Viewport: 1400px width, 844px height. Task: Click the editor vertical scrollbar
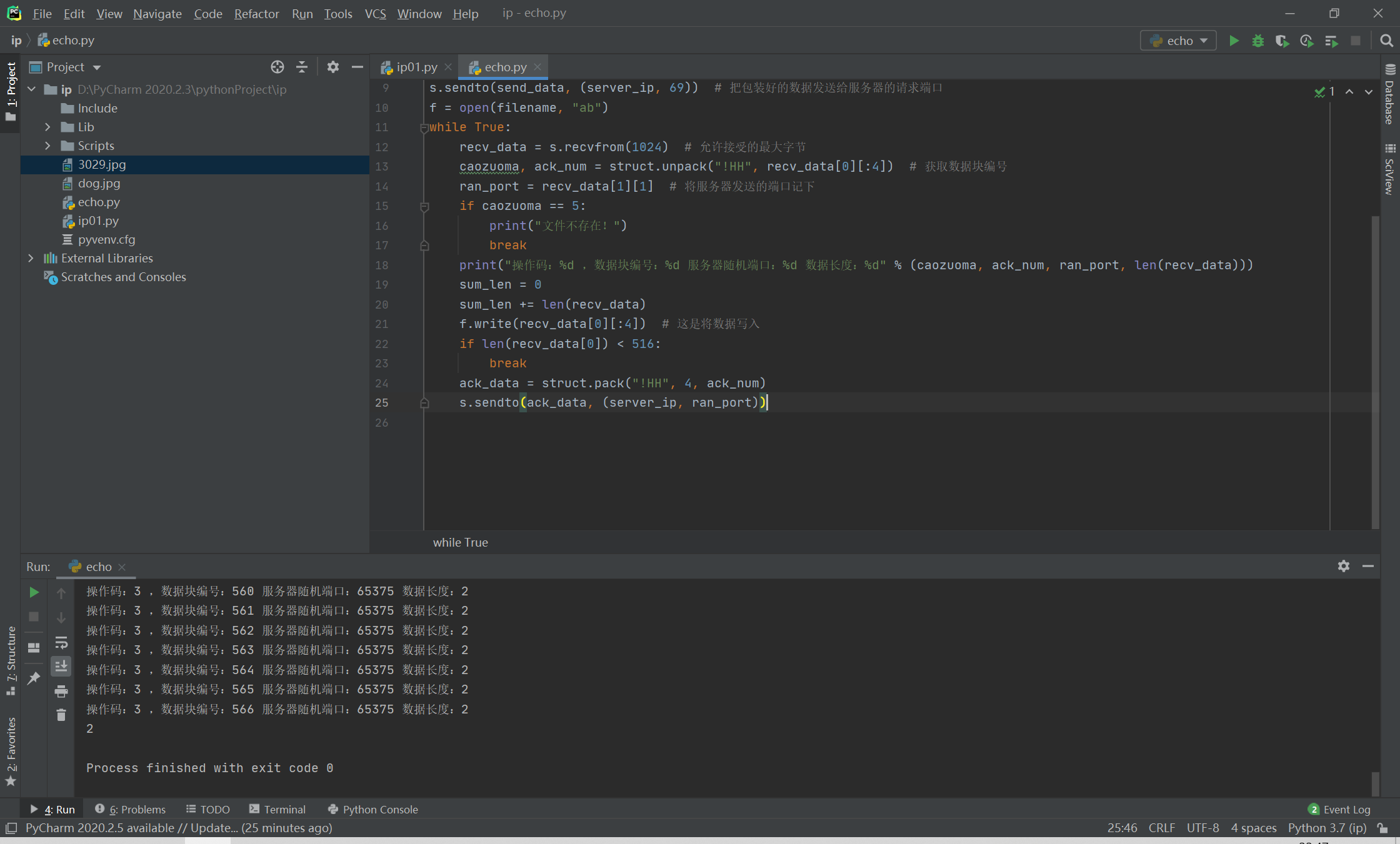coord(1374,372)
